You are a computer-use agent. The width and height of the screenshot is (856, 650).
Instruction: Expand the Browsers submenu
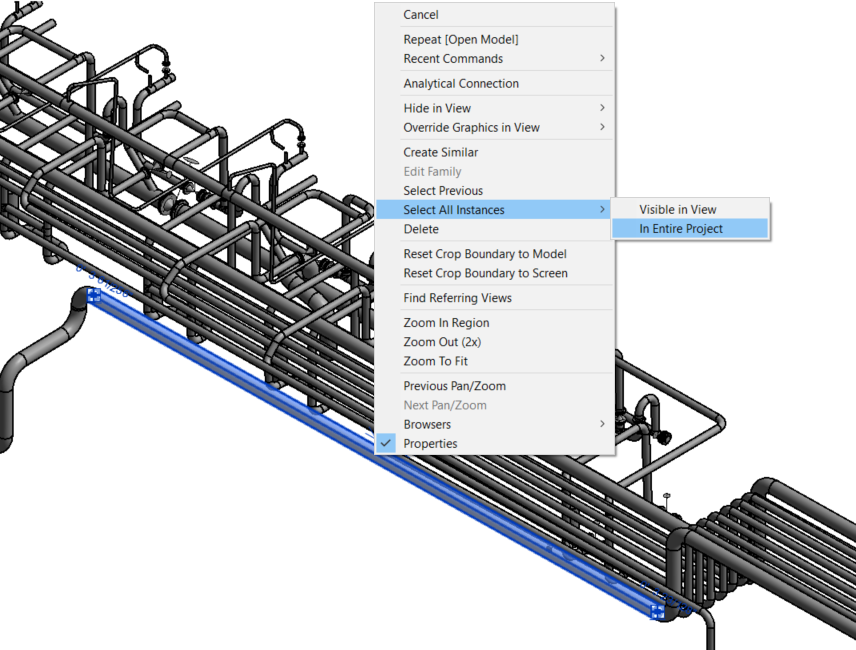[427, 425]
